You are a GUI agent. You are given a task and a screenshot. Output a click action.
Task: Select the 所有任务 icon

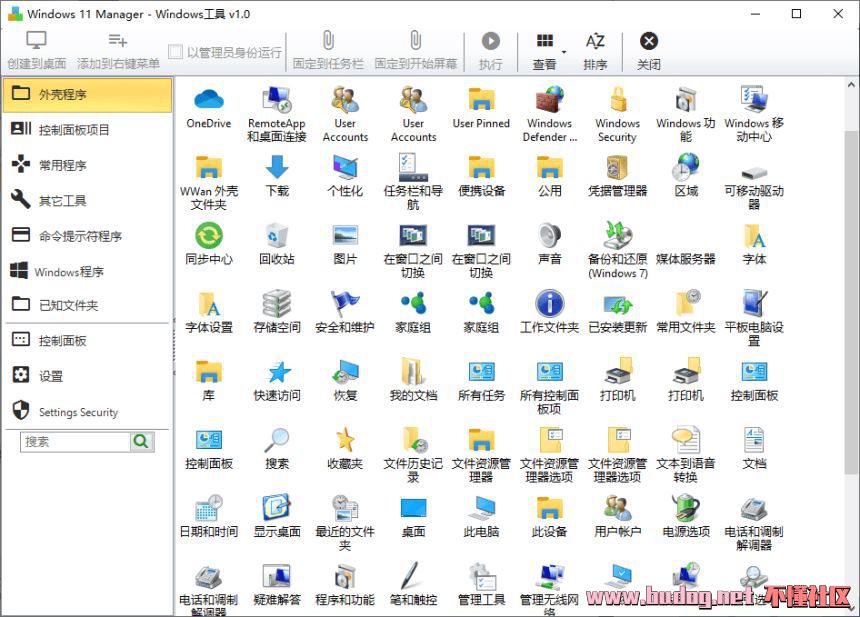[481, 371]
